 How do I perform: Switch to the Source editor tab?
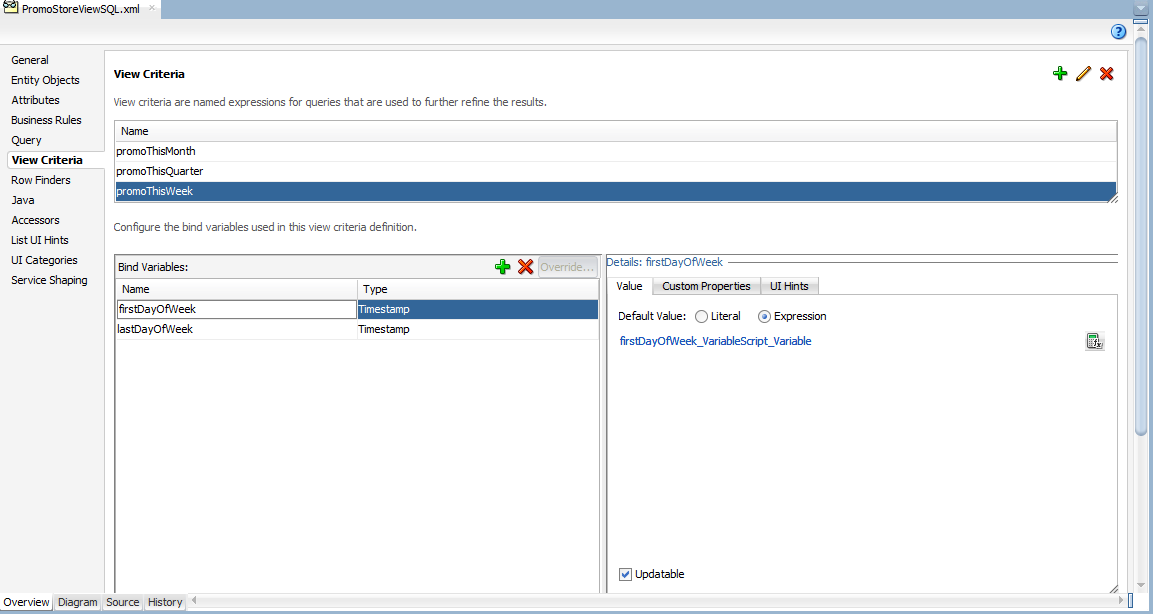[122, 602]
